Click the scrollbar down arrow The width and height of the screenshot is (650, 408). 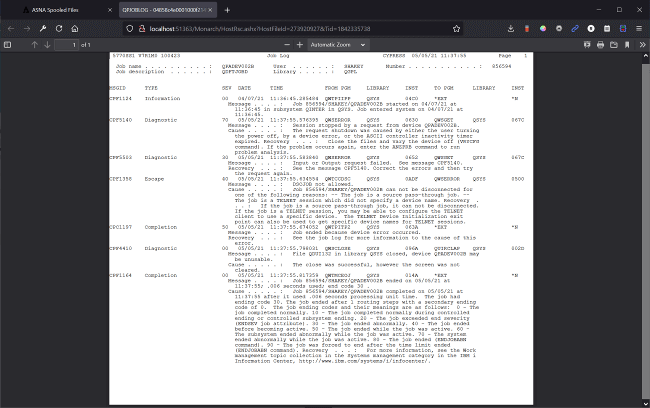click(x=645, y=404)
